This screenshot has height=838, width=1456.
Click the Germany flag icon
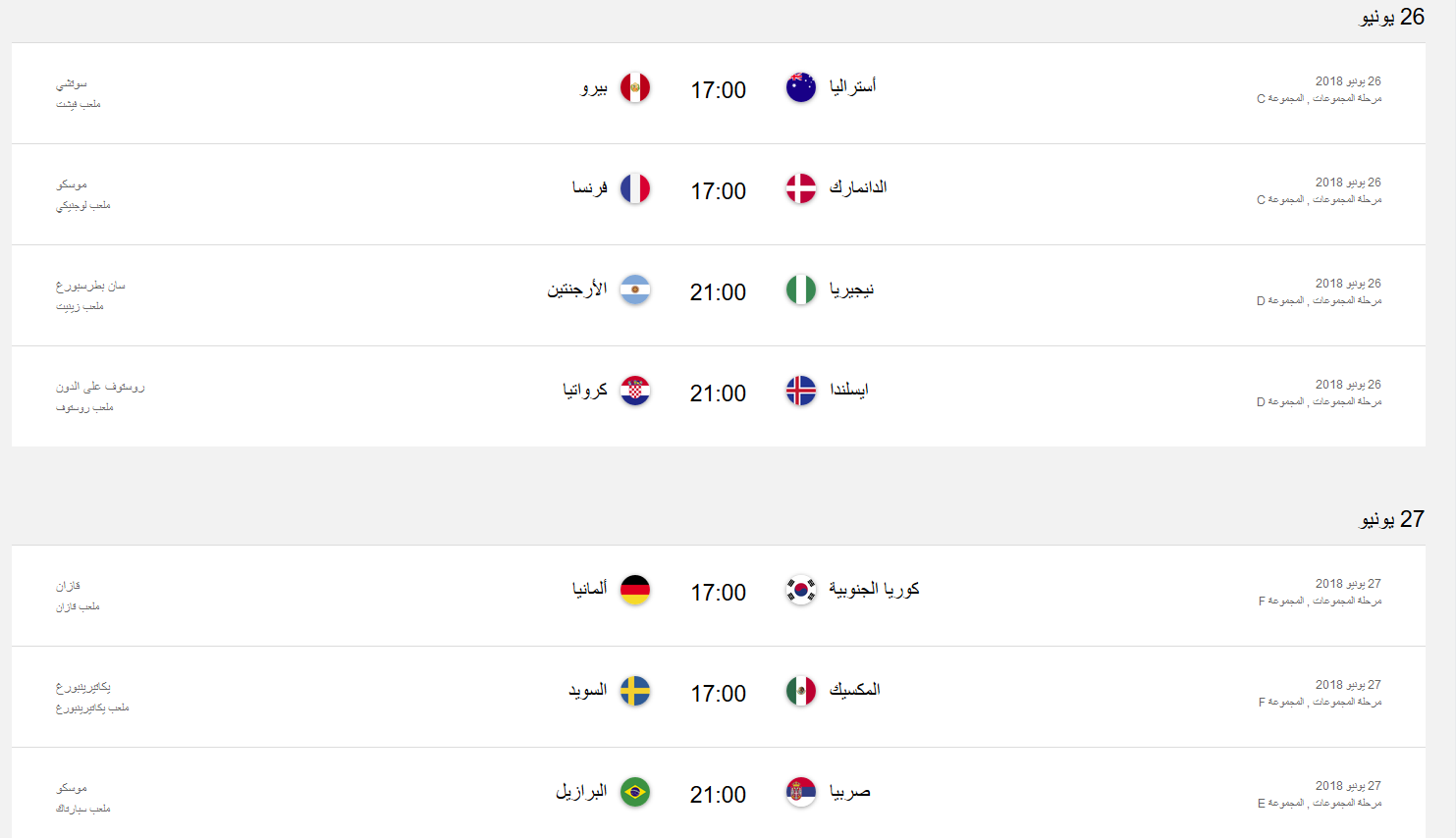(636, 589)
